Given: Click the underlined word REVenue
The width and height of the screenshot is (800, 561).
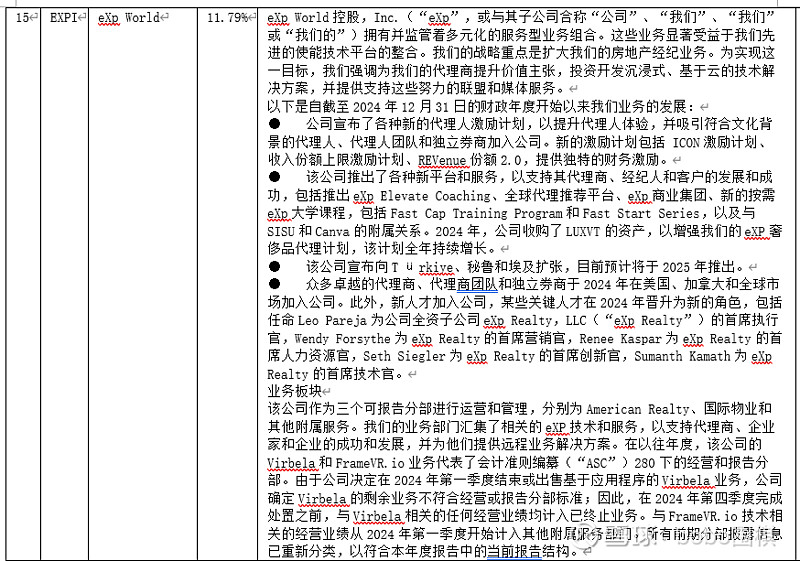Looking at the screenshot, I should pos(442,160).
